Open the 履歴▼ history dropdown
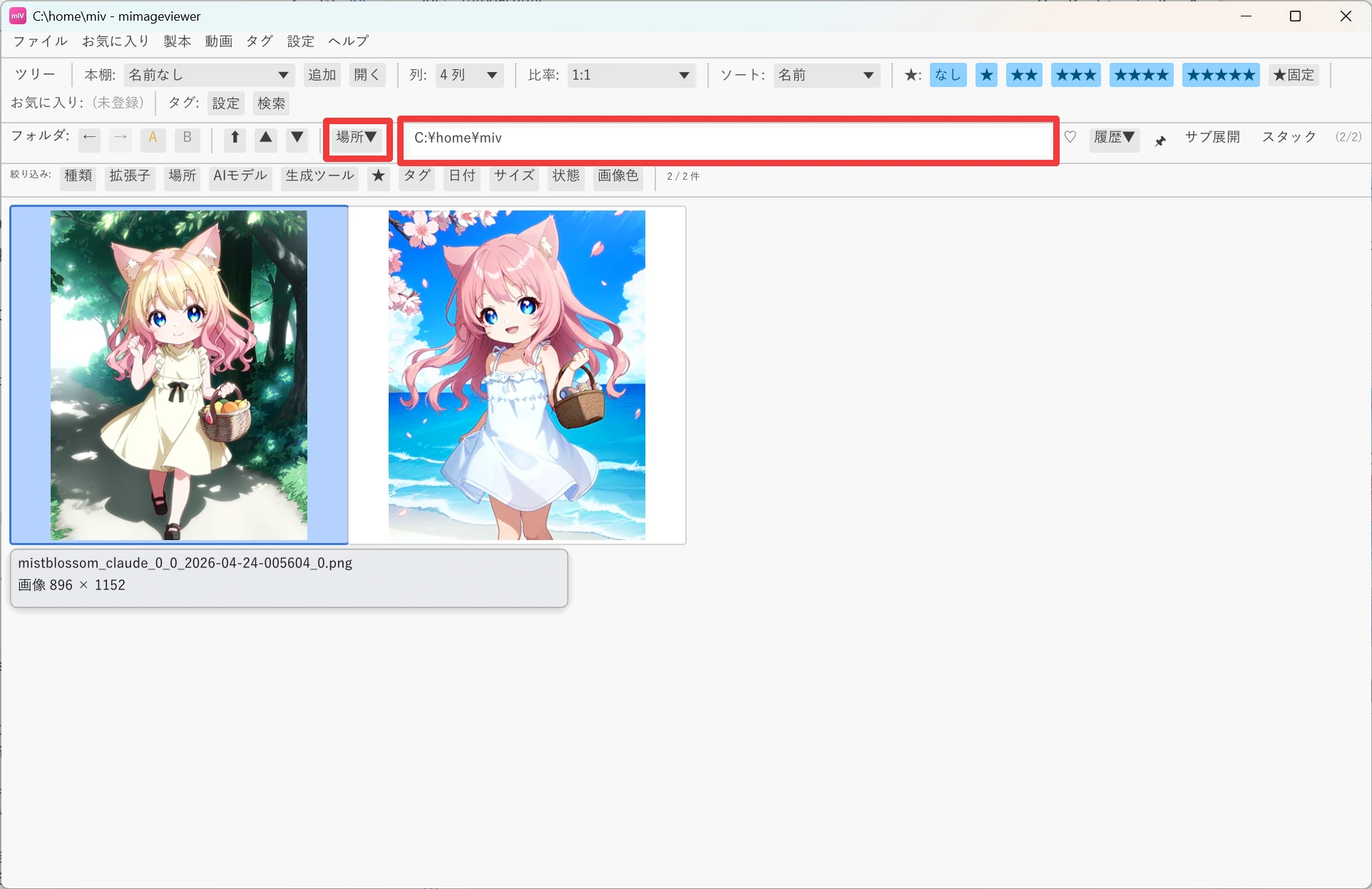This screenshot has height=889, width=1372. point(1115,138)
